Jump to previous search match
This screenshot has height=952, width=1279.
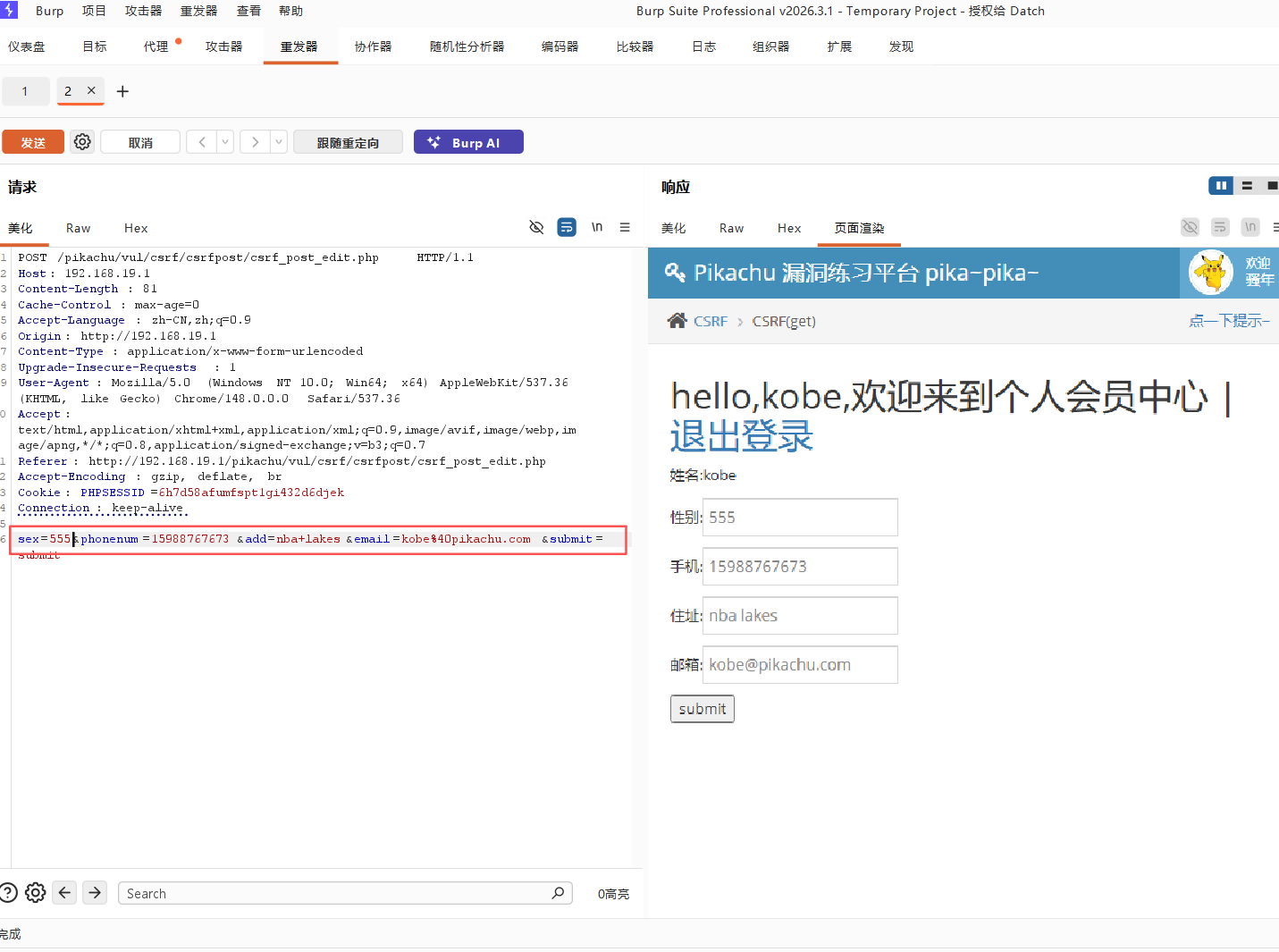64,893
